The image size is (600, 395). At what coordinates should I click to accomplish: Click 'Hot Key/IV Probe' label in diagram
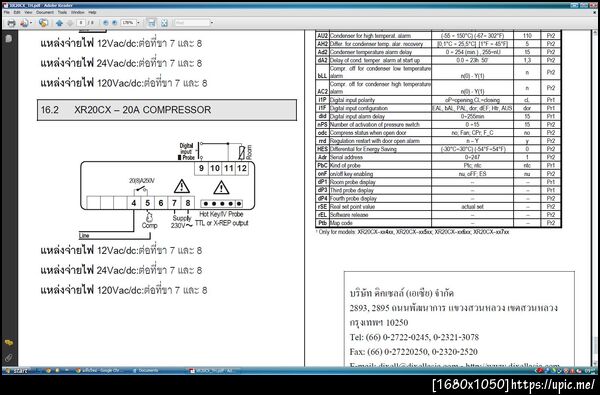click(x=221, y=214)
